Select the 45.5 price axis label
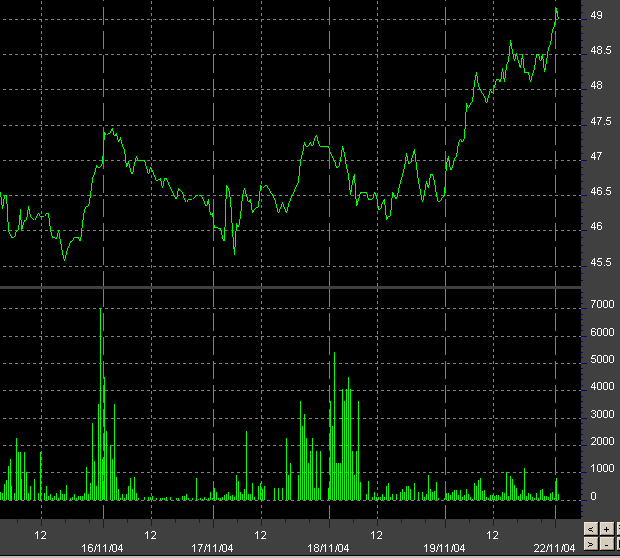 point(600,263)
